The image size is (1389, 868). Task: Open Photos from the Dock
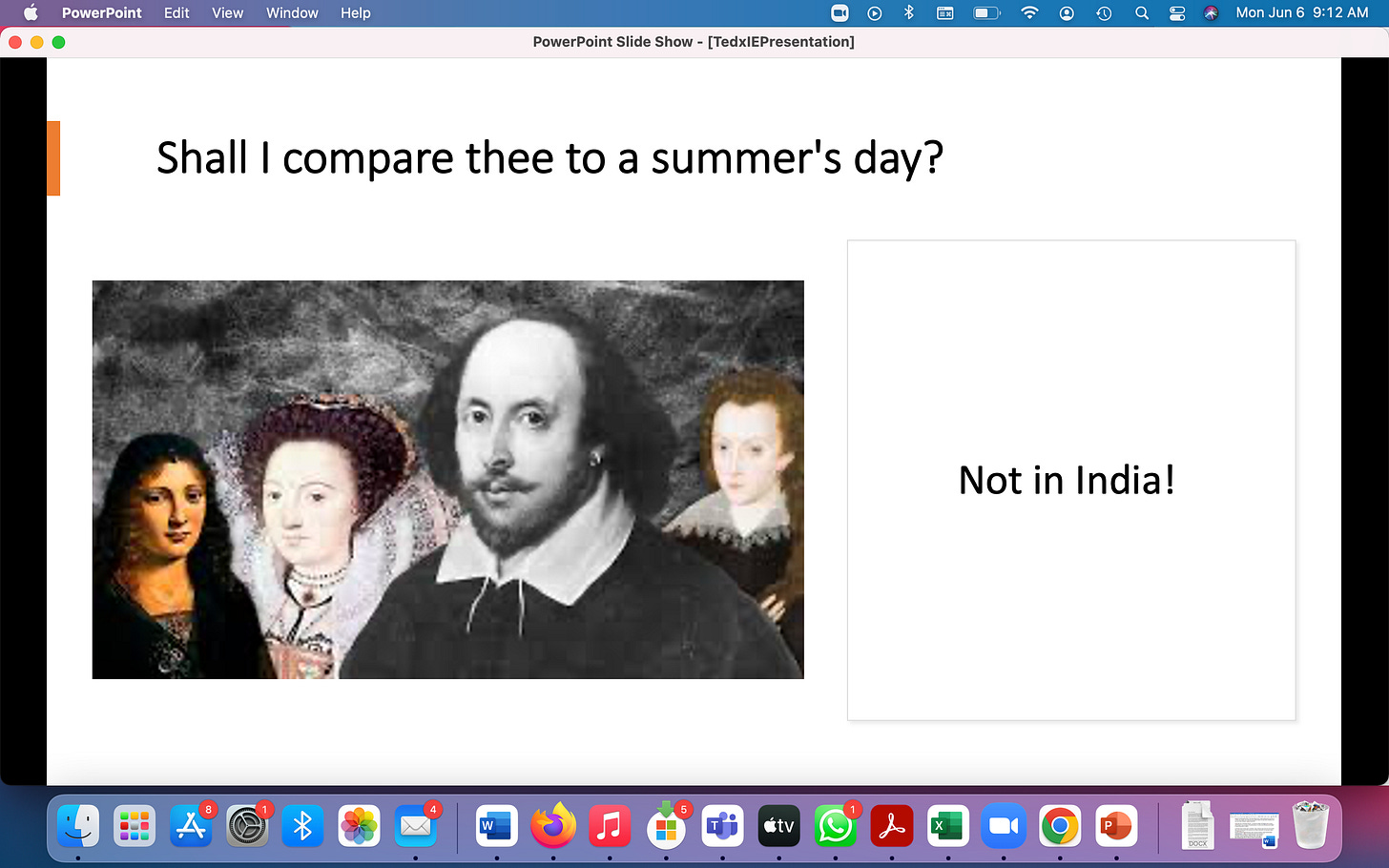pos(360,825)
